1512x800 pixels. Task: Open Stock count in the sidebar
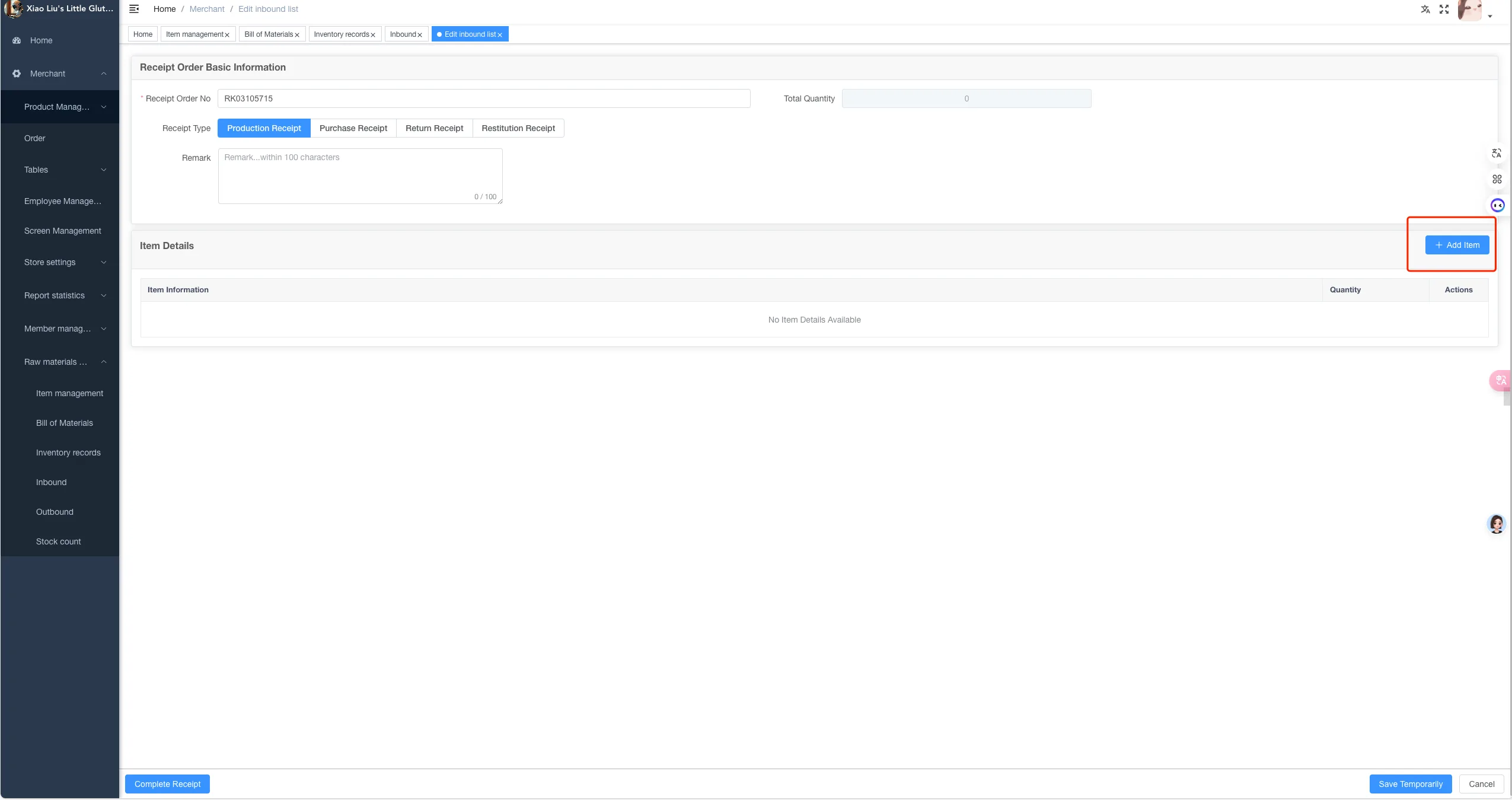coord(59,541)
